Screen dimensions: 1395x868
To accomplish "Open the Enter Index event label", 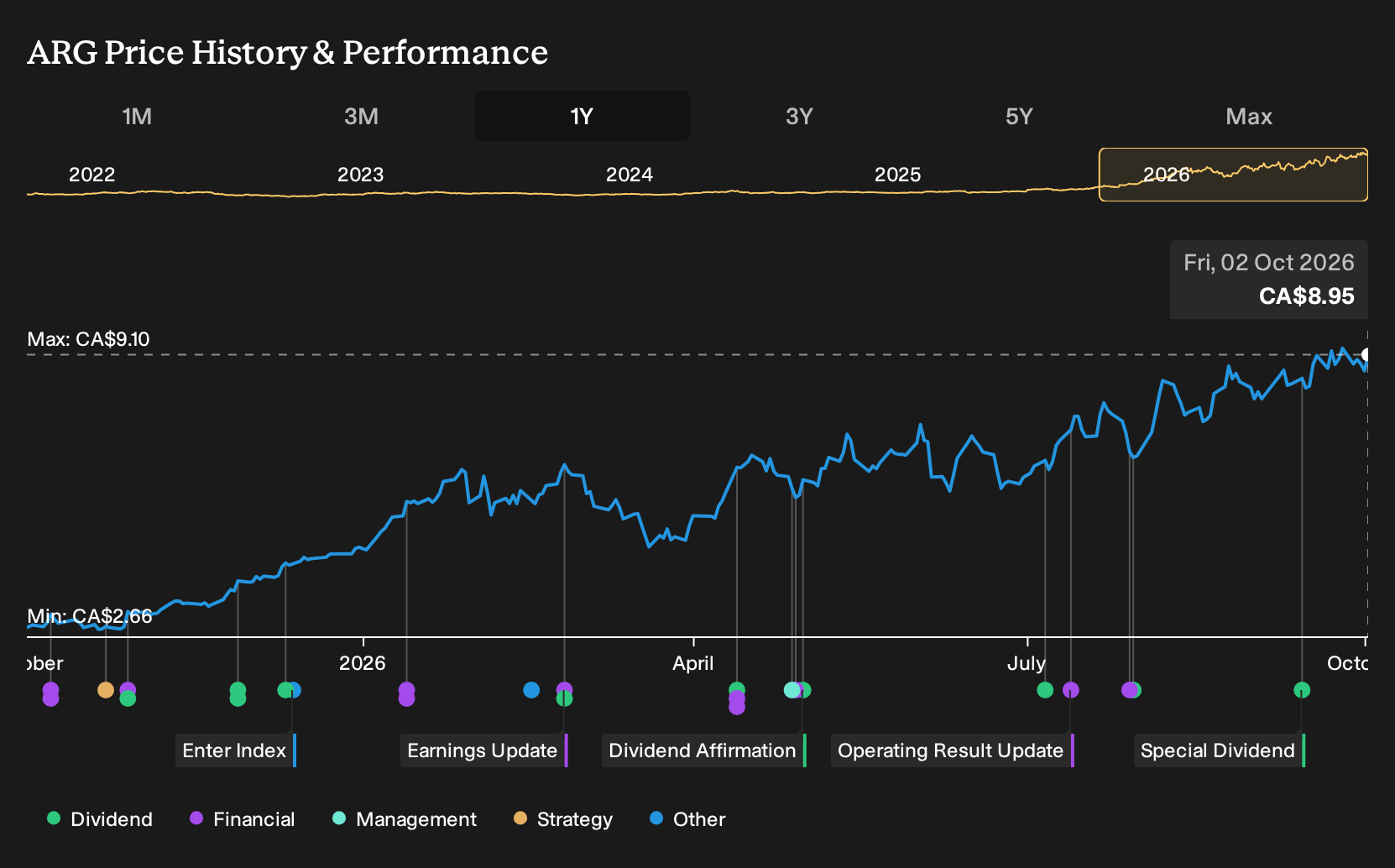I will 235,750.
